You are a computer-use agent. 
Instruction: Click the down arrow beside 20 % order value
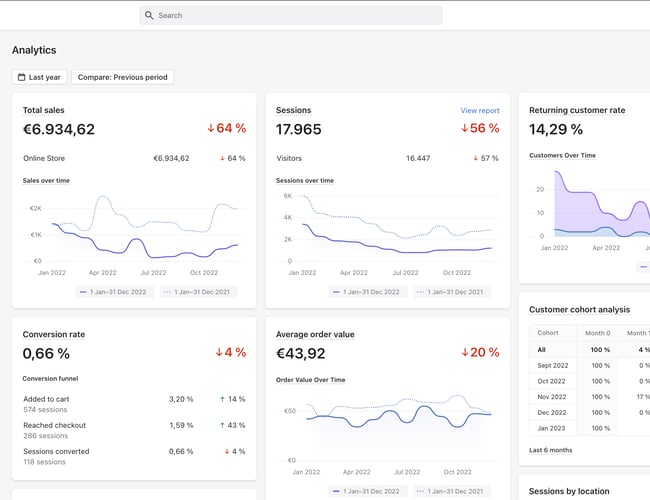(x=465, y=352)
